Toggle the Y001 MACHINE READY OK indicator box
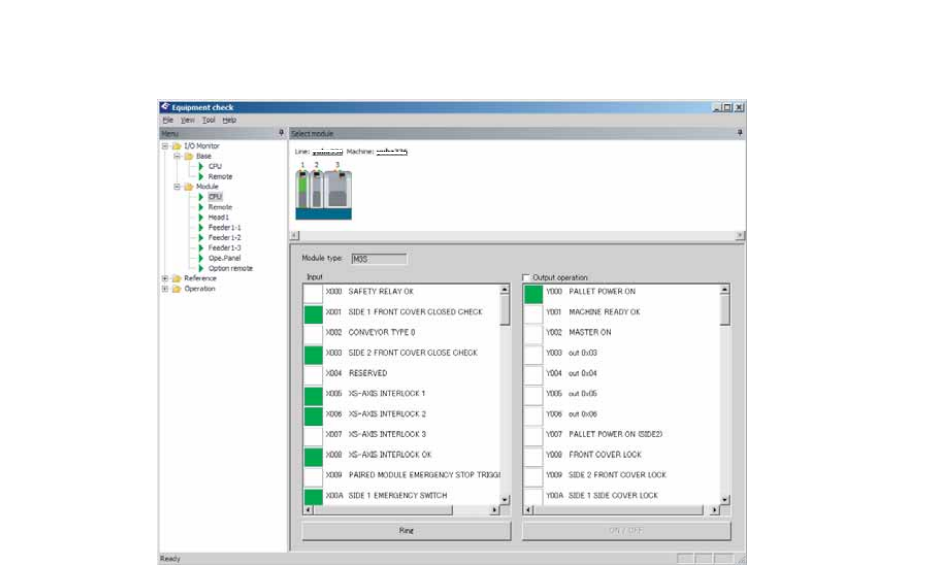The height and width of the screenshot is (581, 936). click(x=533, y=313)
